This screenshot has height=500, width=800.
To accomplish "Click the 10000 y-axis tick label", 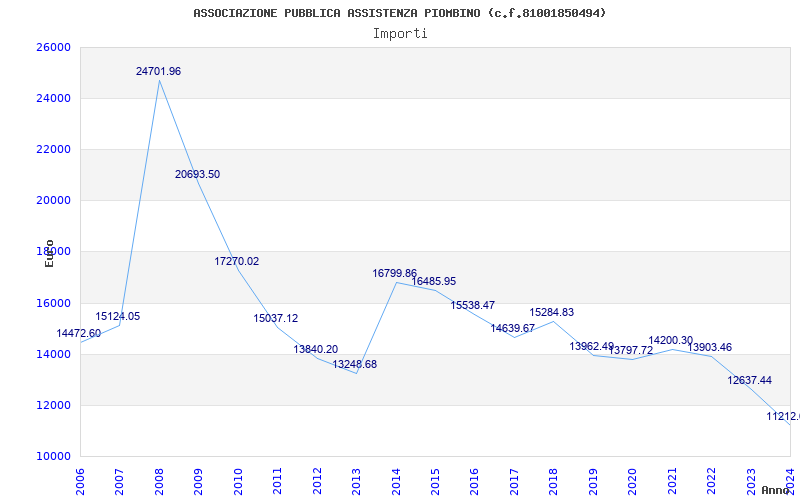I will click(53, 456).
